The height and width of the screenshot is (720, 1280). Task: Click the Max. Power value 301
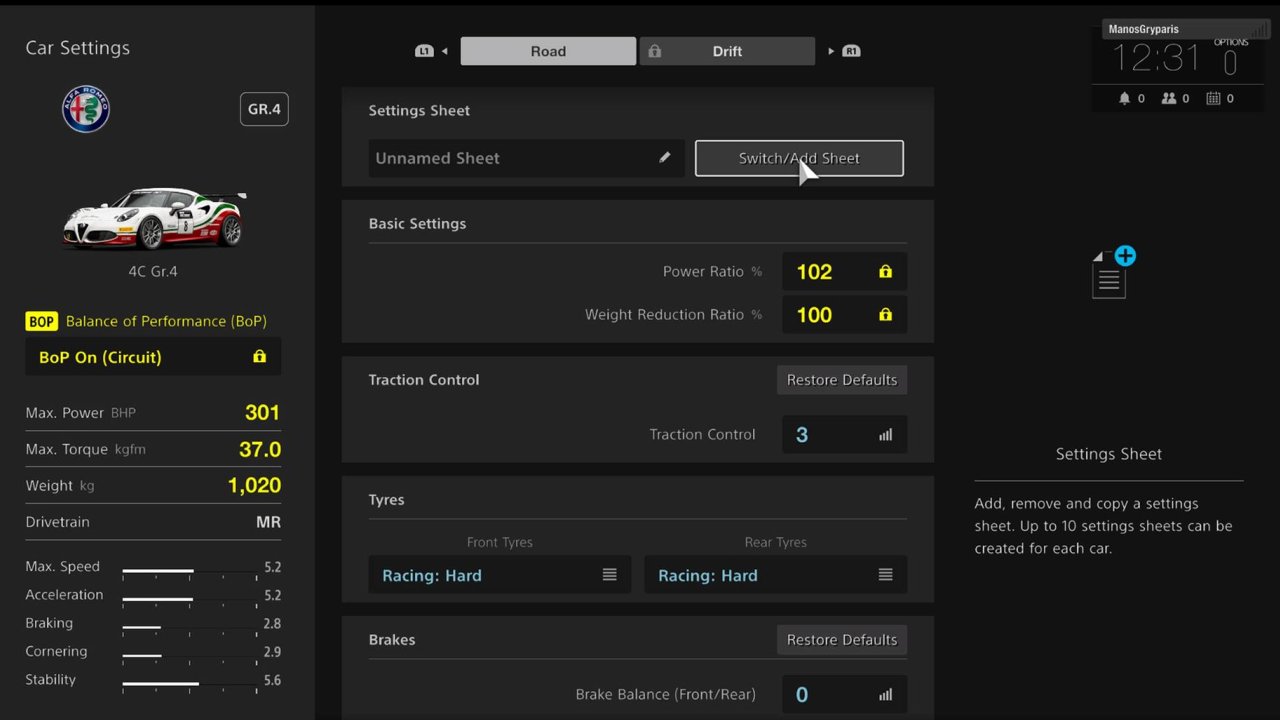coord(263,412)
